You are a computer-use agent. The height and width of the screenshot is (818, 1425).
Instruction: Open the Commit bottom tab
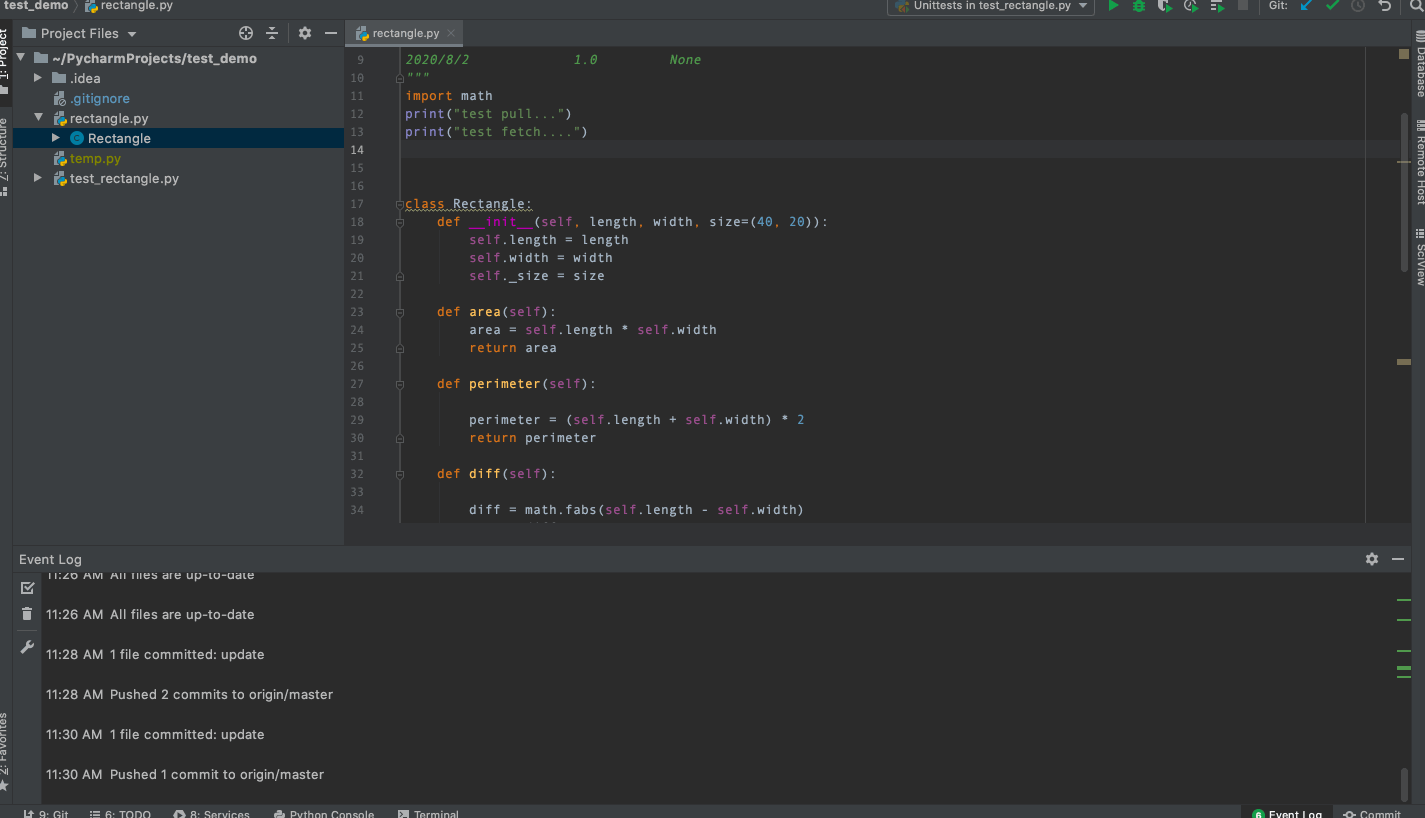pos(1372,813)
